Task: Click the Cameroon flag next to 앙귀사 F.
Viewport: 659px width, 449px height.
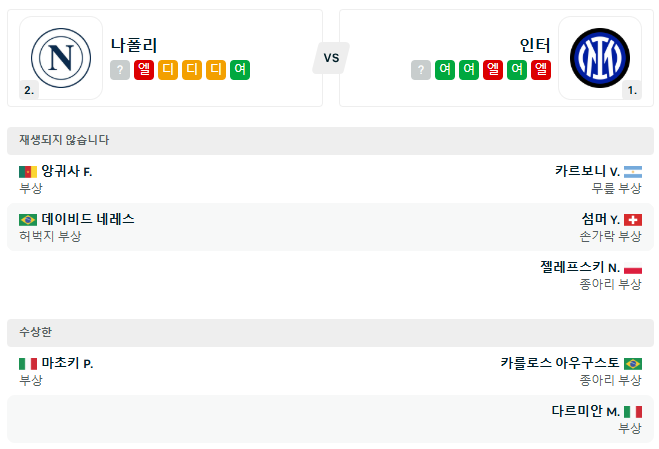Action: point(28,172)
